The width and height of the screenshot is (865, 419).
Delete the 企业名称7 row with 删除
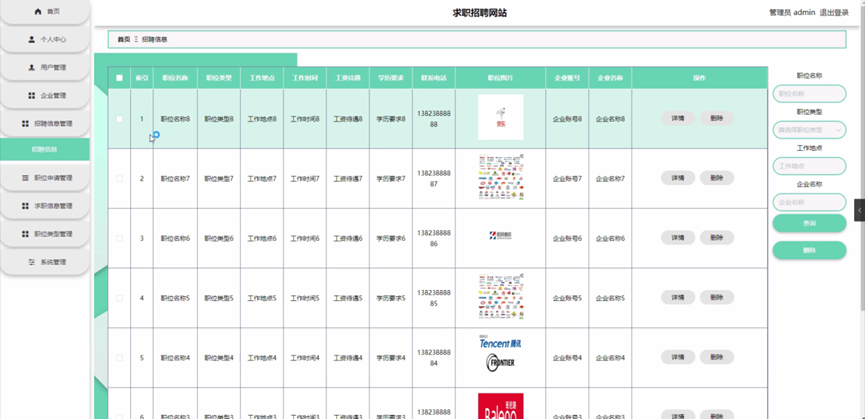717,178
